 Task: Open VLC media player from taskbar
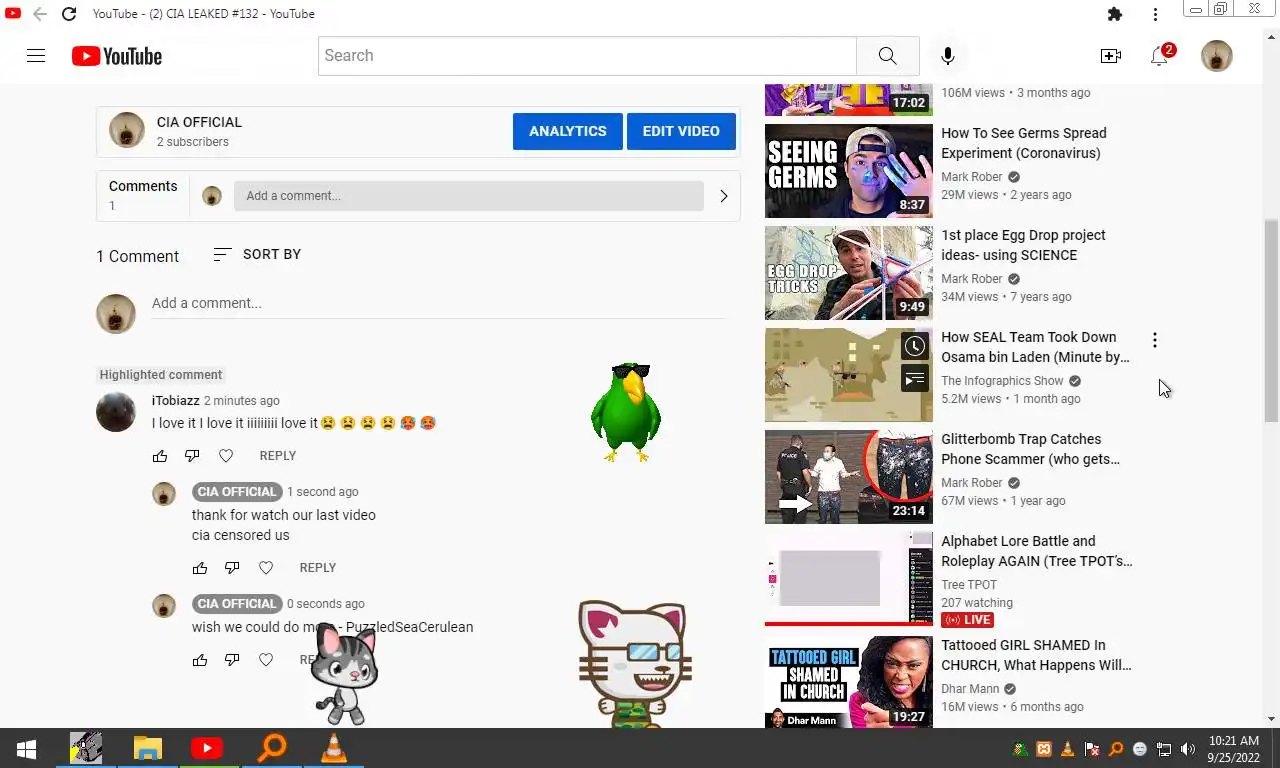click(334, 749)
